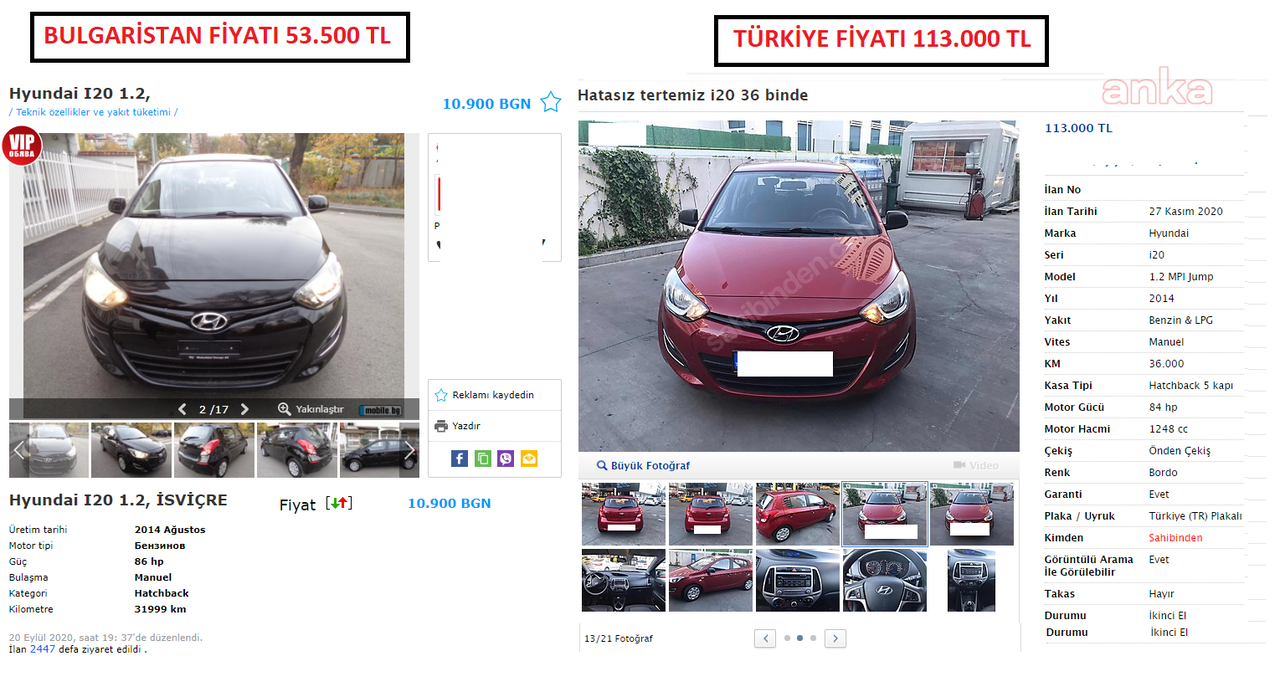The width and height of the screenshot is (1280, 697).
Task: Share listing through the Viber icon
Action: click(x=506, y=458)
